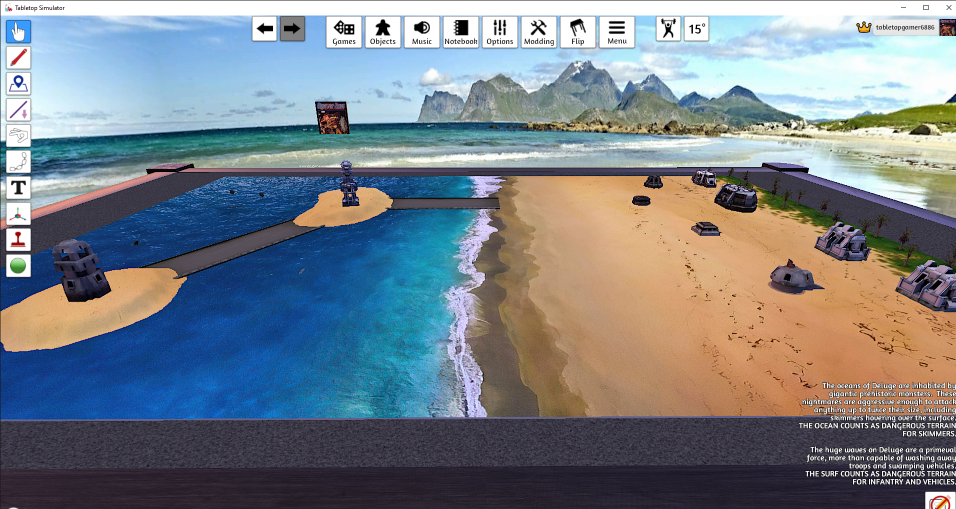
Task: Click the gold crown host icon
Action: coord(863,27)
